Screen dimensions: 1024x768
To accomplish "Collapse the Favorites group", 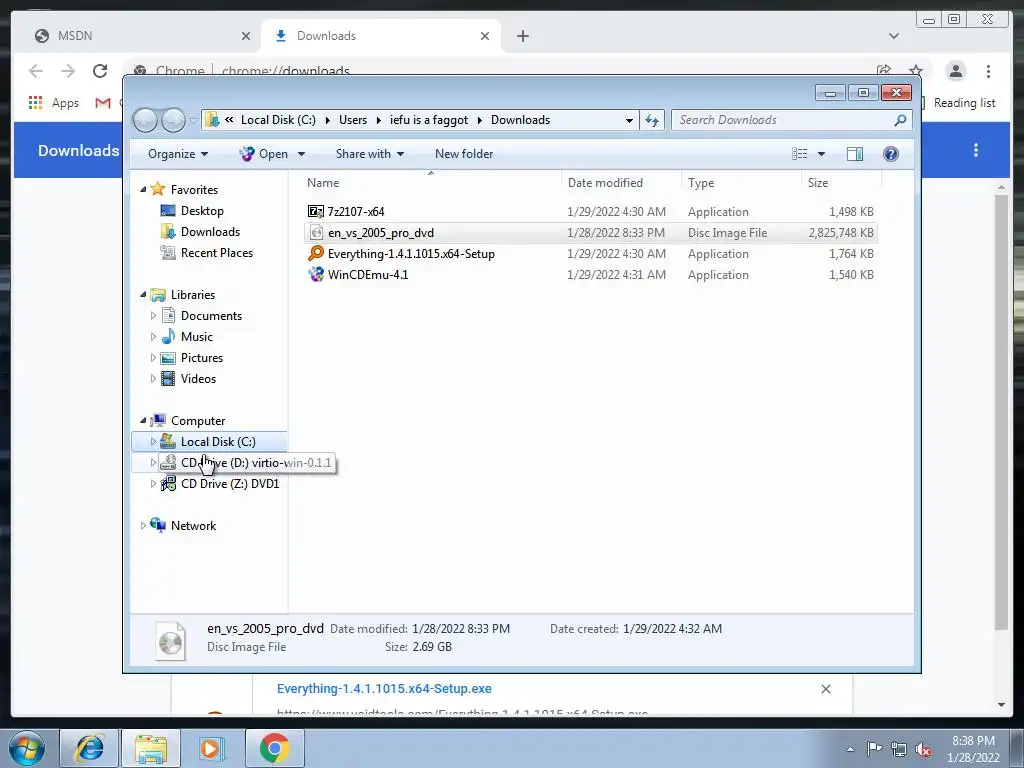I will point(143,189).
